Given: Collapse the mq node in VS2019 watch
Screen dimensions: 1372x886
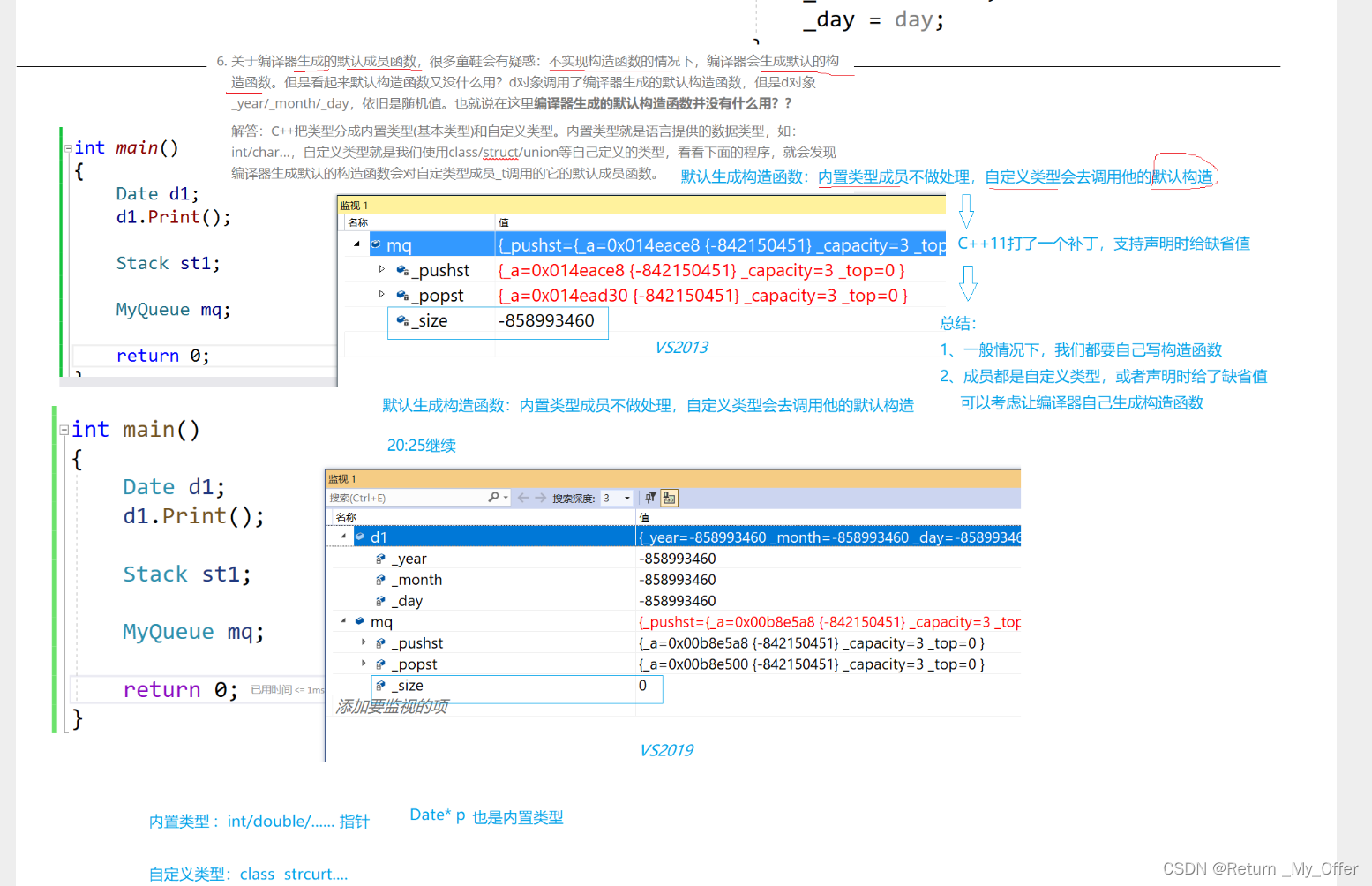Looking at the screenshot, I should click(343, 621).
